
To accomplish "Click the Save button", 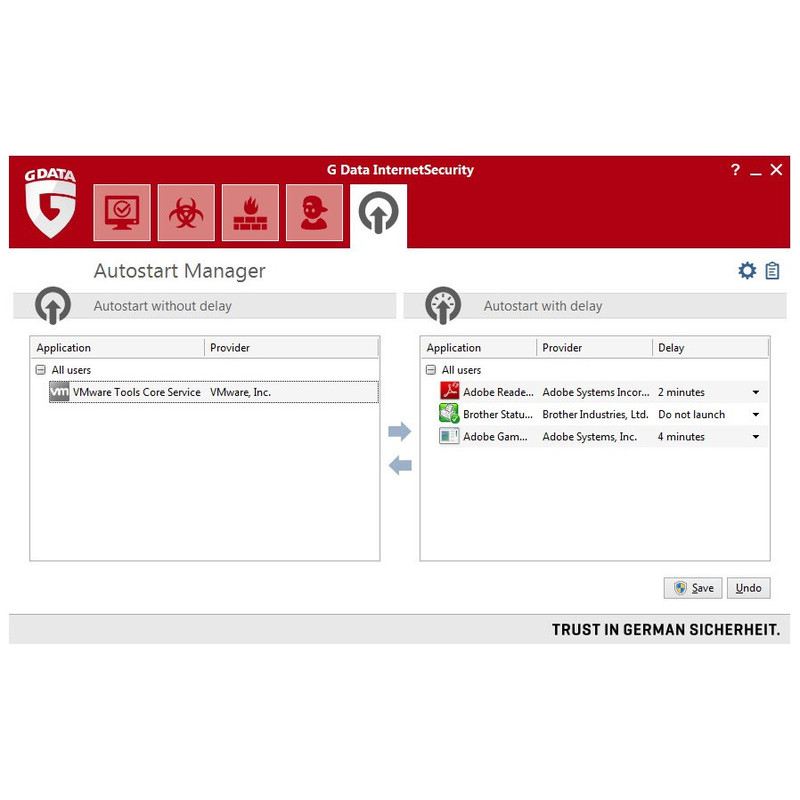I will pos(693,588).
